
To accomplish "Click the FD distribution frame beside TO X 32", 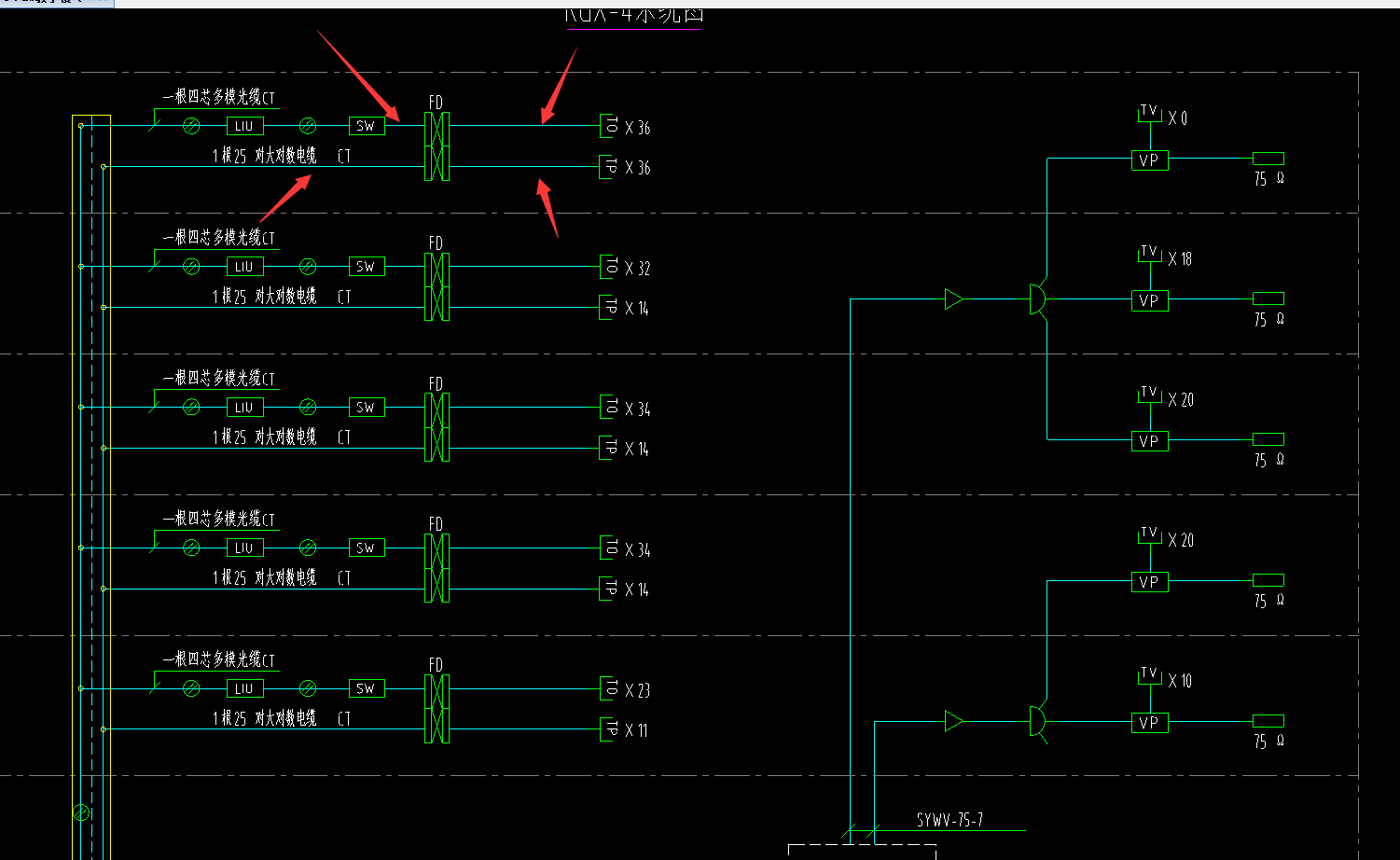I will [x=437, y=287].
